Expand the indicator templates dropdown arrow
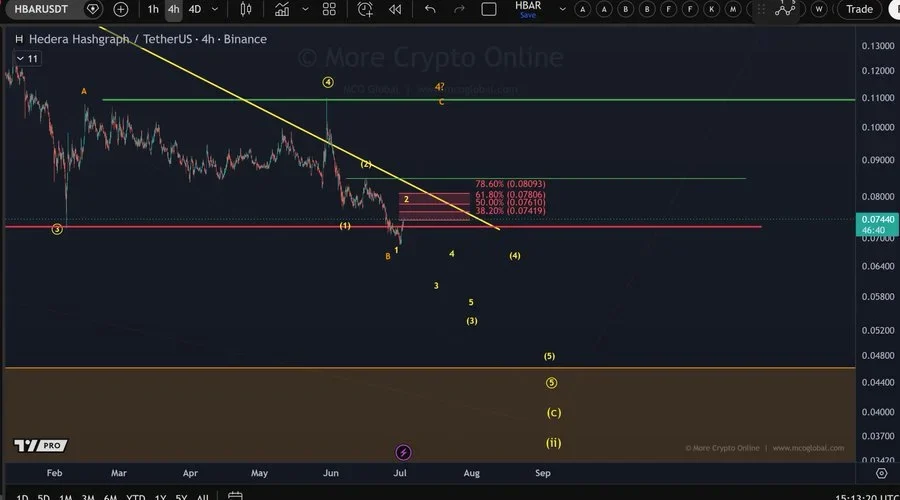The height and width of the screenshot is (500, 900). pos(305,9)
